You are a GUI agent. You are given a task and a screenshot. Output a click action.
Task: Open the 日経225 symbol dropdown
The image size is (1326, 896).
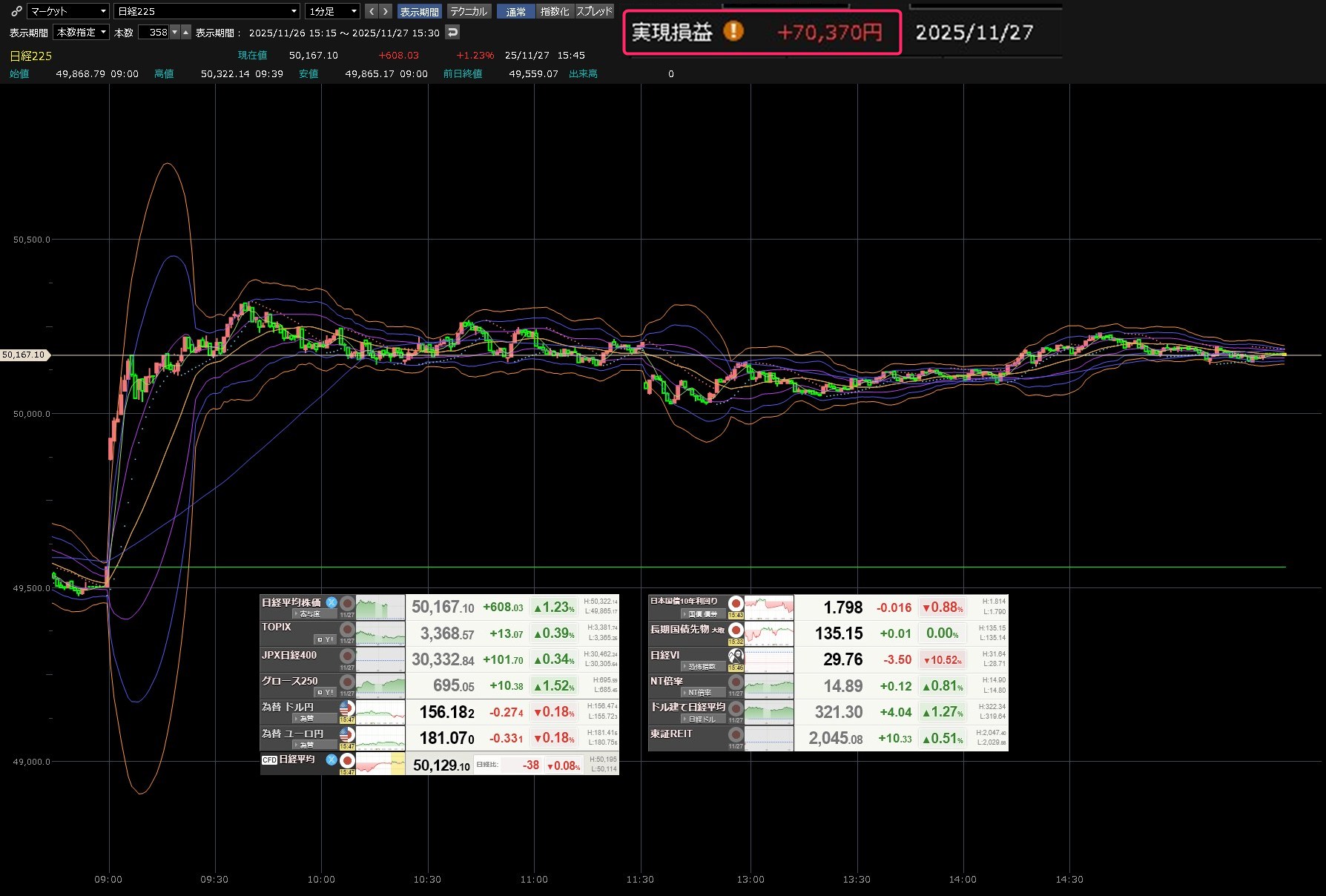207,11
